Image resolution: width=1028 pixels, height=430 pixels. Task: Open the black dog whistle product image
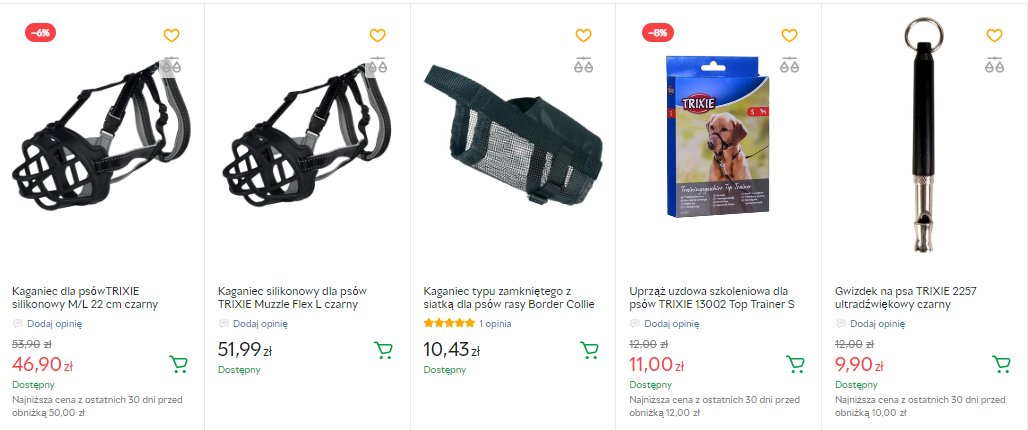[x=922, y=134]
